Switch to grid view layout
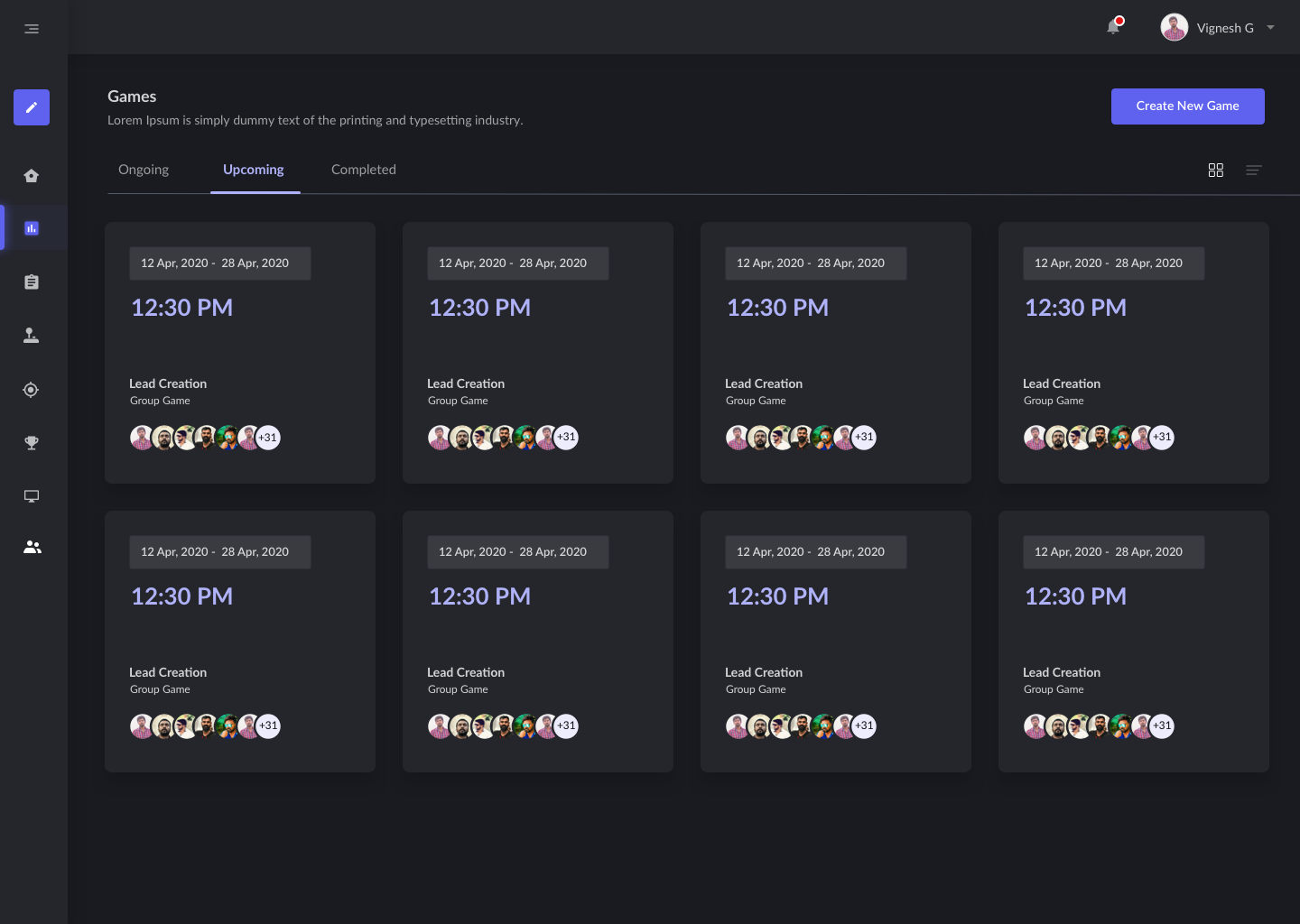 1216,170
